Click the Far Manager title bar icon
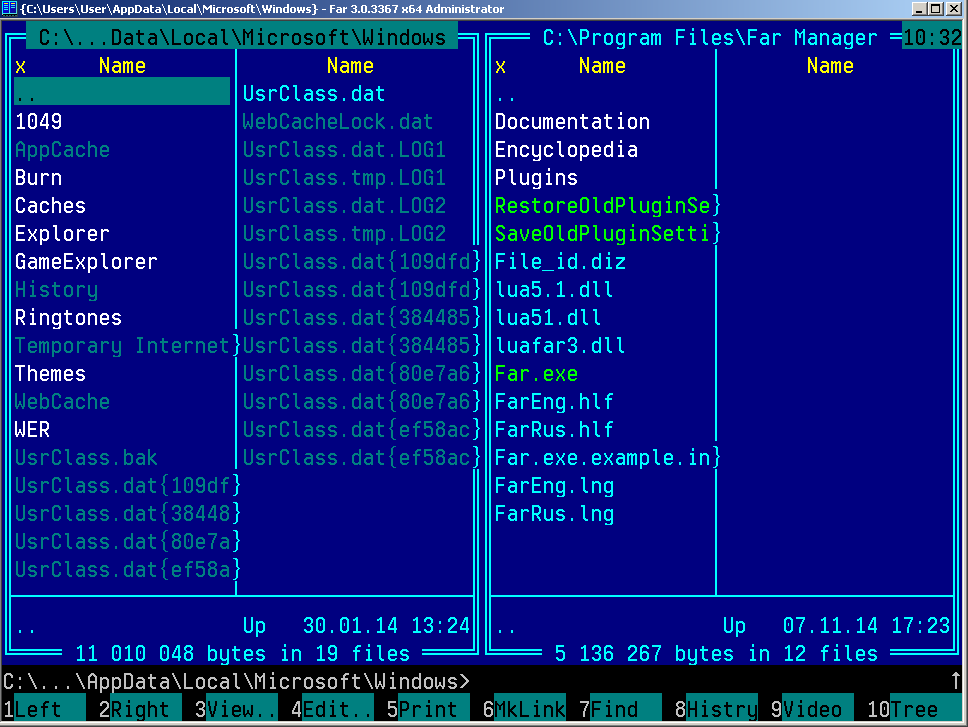Screen dimensions: 968x727 tap(9, 9)
